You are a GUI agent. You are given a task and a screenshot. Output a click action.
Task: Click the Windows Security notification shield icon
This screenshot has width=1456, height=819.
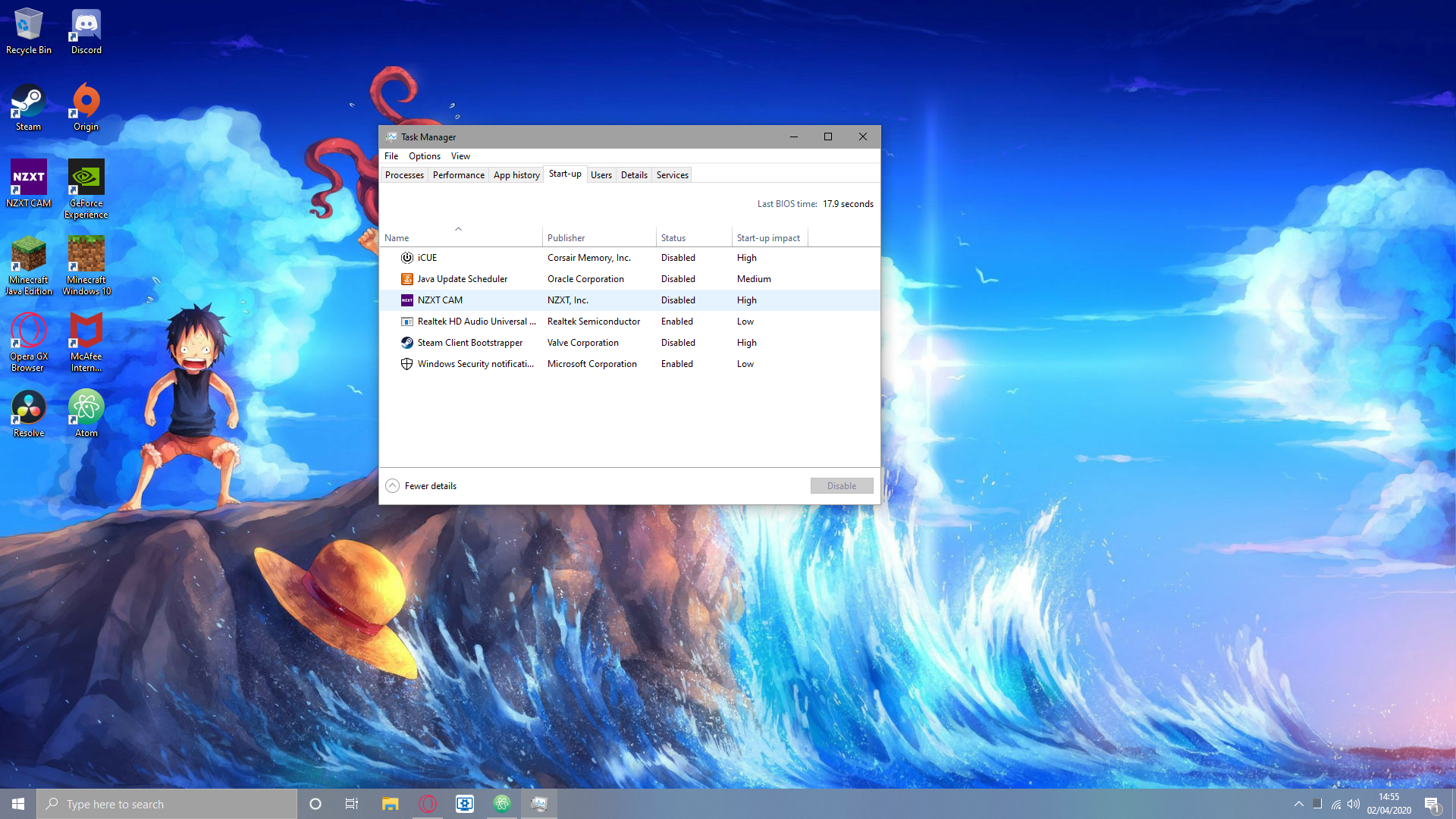(x=407, y=364)
